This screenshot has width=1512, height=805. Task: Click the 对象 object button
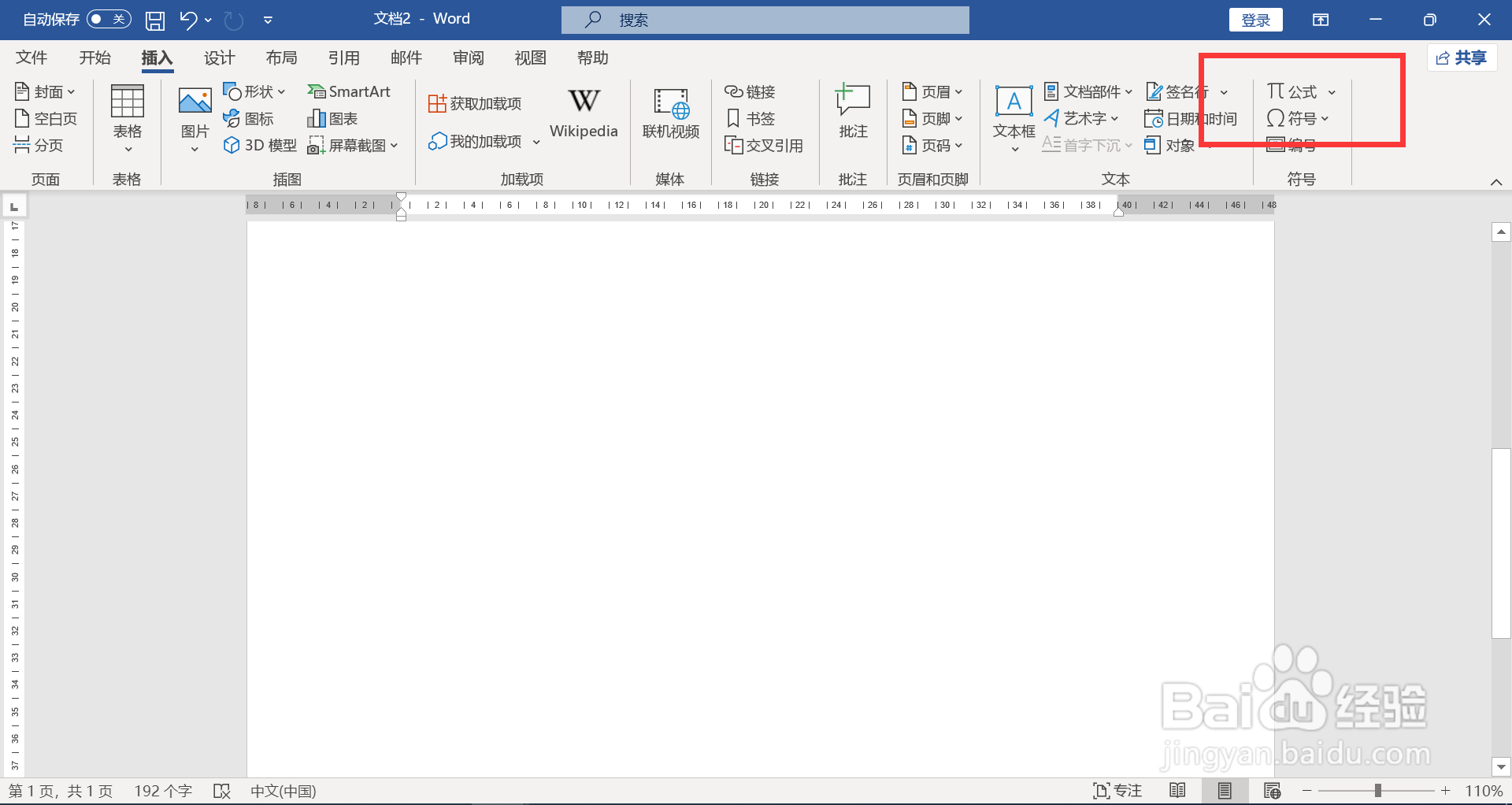pyautogui.click(x=1170, y=145)
